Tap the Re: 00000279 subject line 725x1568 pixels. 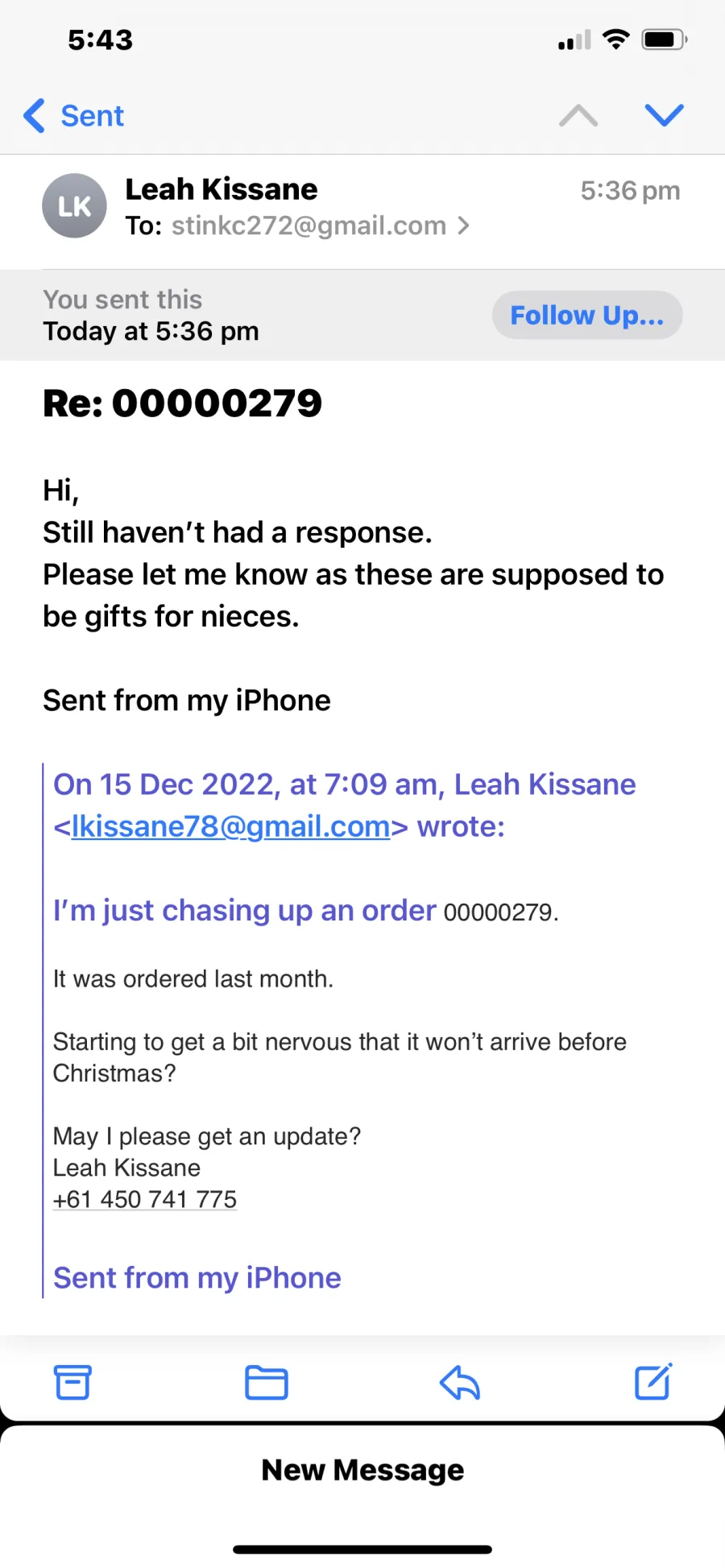(182, 403)
